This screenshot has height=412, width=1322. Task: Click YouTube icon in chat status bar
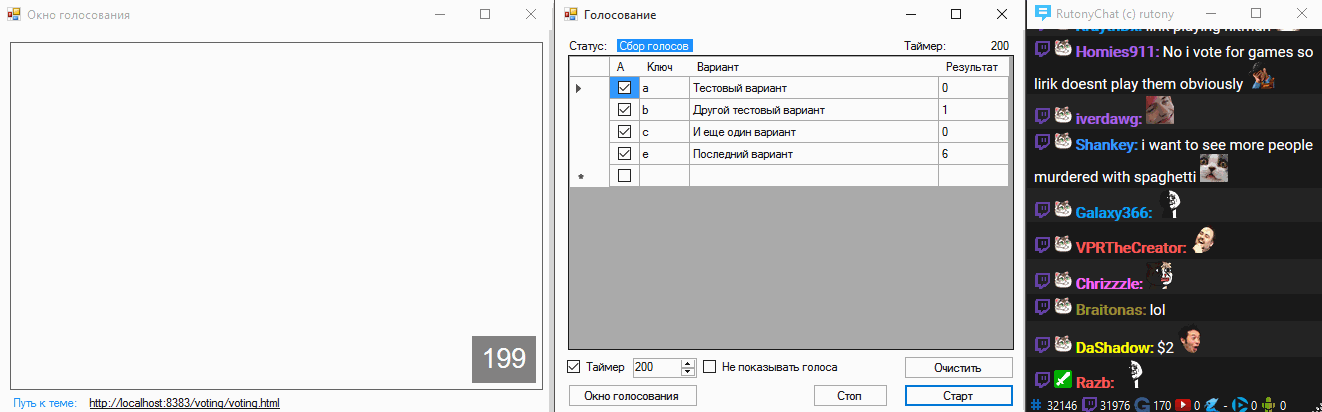(1184, 404)
